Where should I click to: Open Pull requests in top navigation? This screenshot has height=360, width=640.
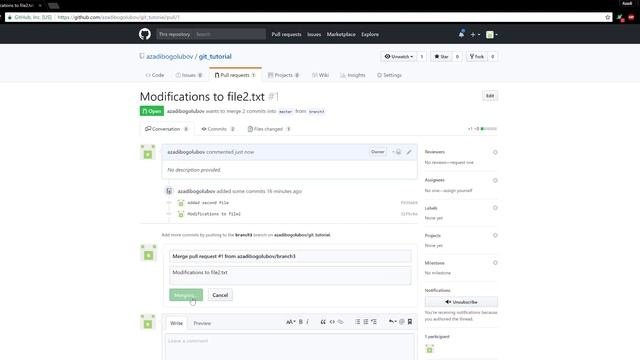coord(287,34)
